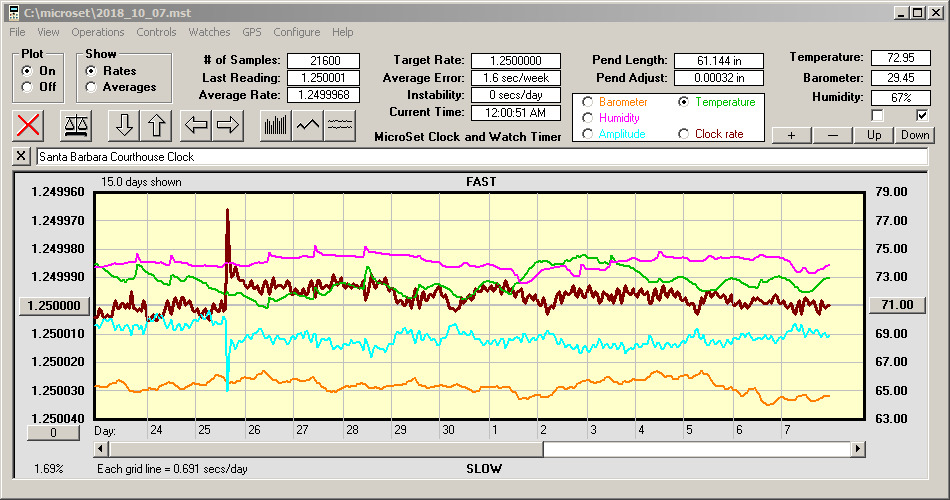Click the horizontal scrollbar right arrow
This screenshot has height=500, width=950.
click(857, 449)
